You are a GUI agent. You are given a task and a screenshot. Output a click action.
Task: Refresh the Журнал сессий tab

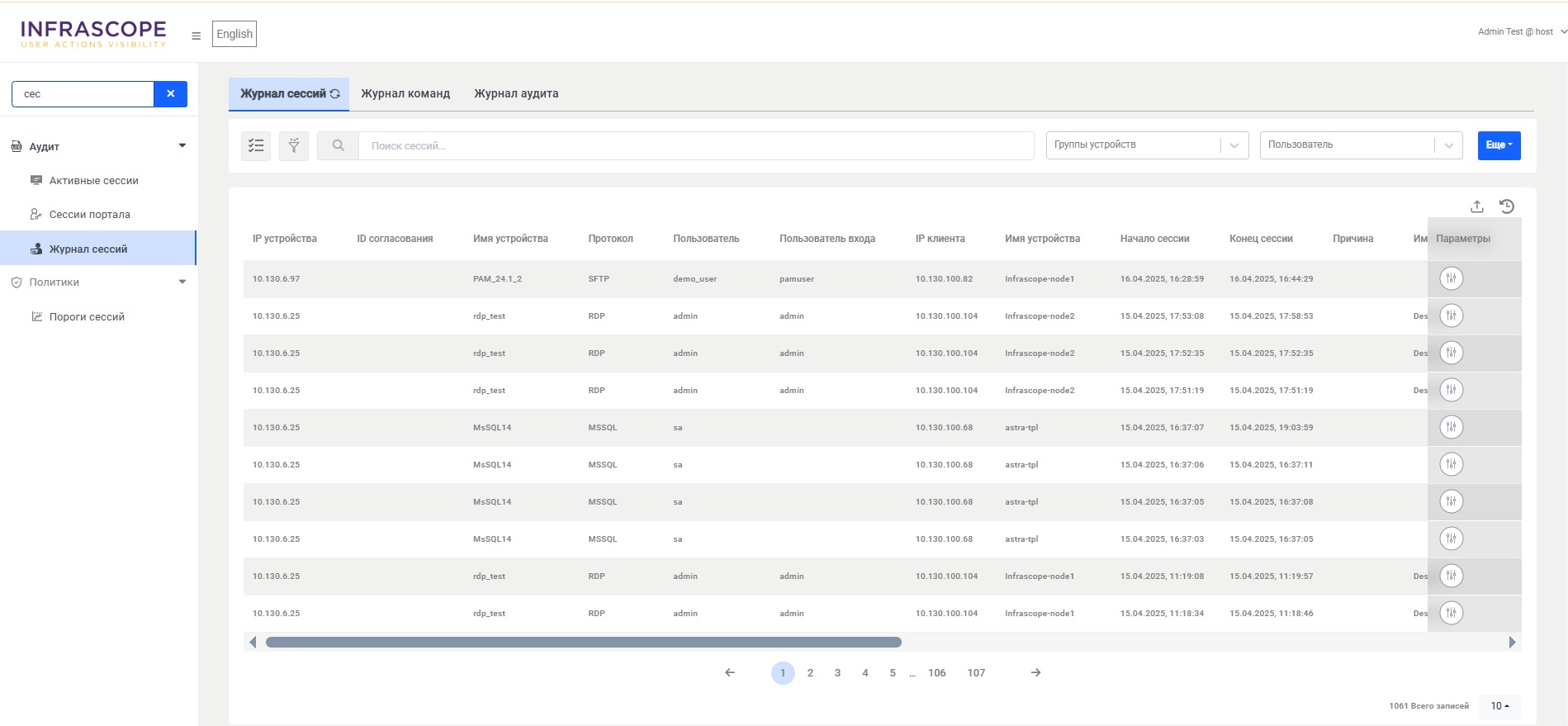click(335, 94)
